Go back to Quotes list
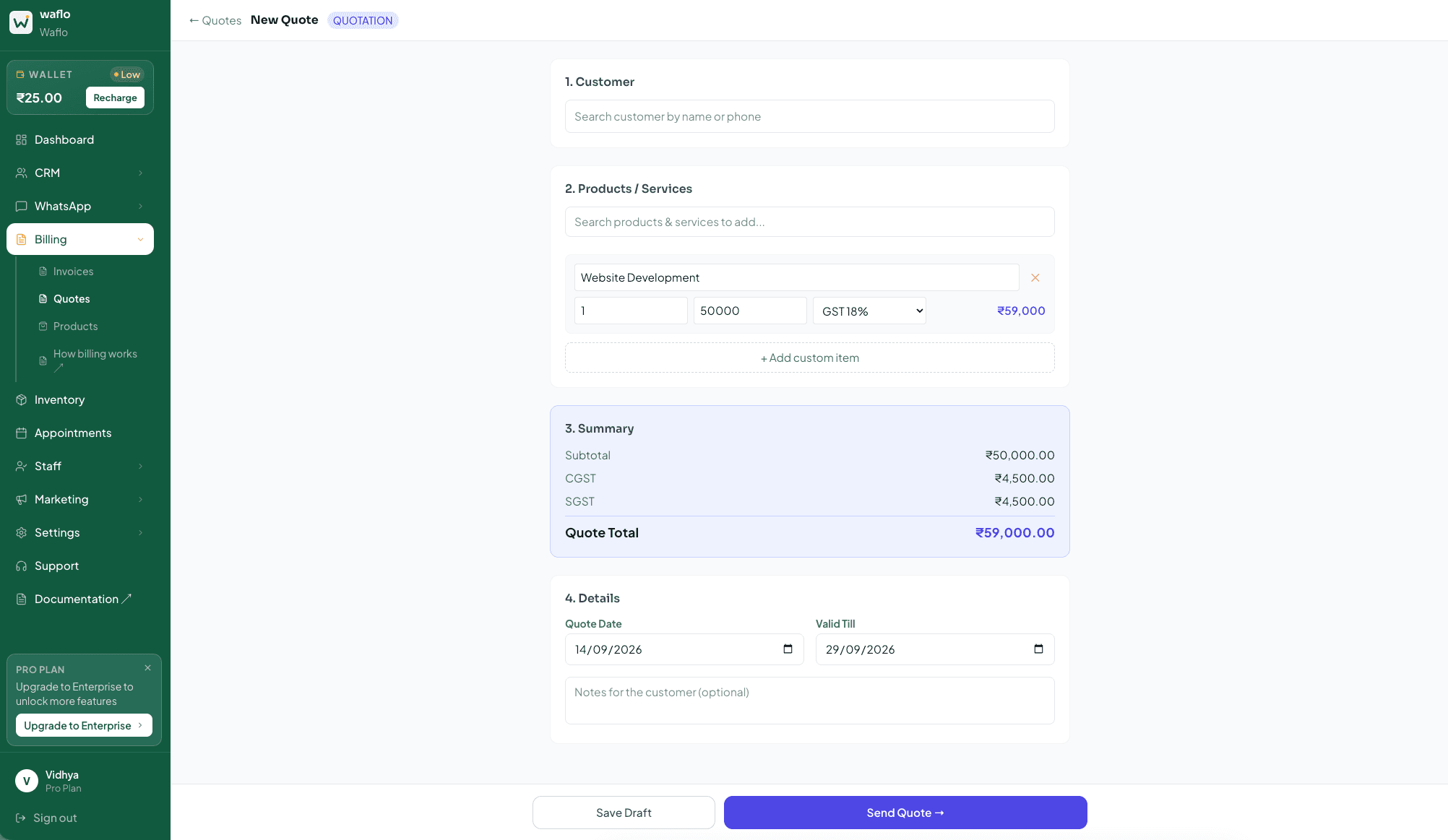The image size is (1448, 840). point(215,20)
